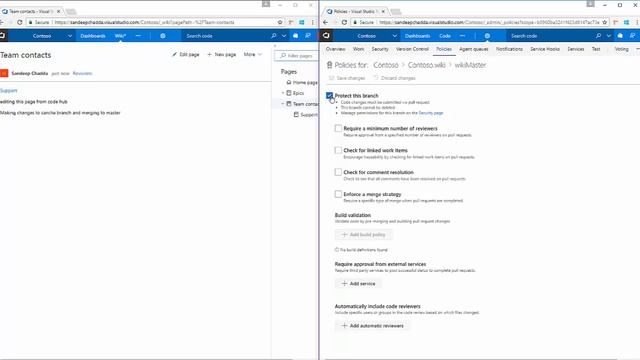Click the plus icon for New page

pyautogui.click(x=209, y=54)
